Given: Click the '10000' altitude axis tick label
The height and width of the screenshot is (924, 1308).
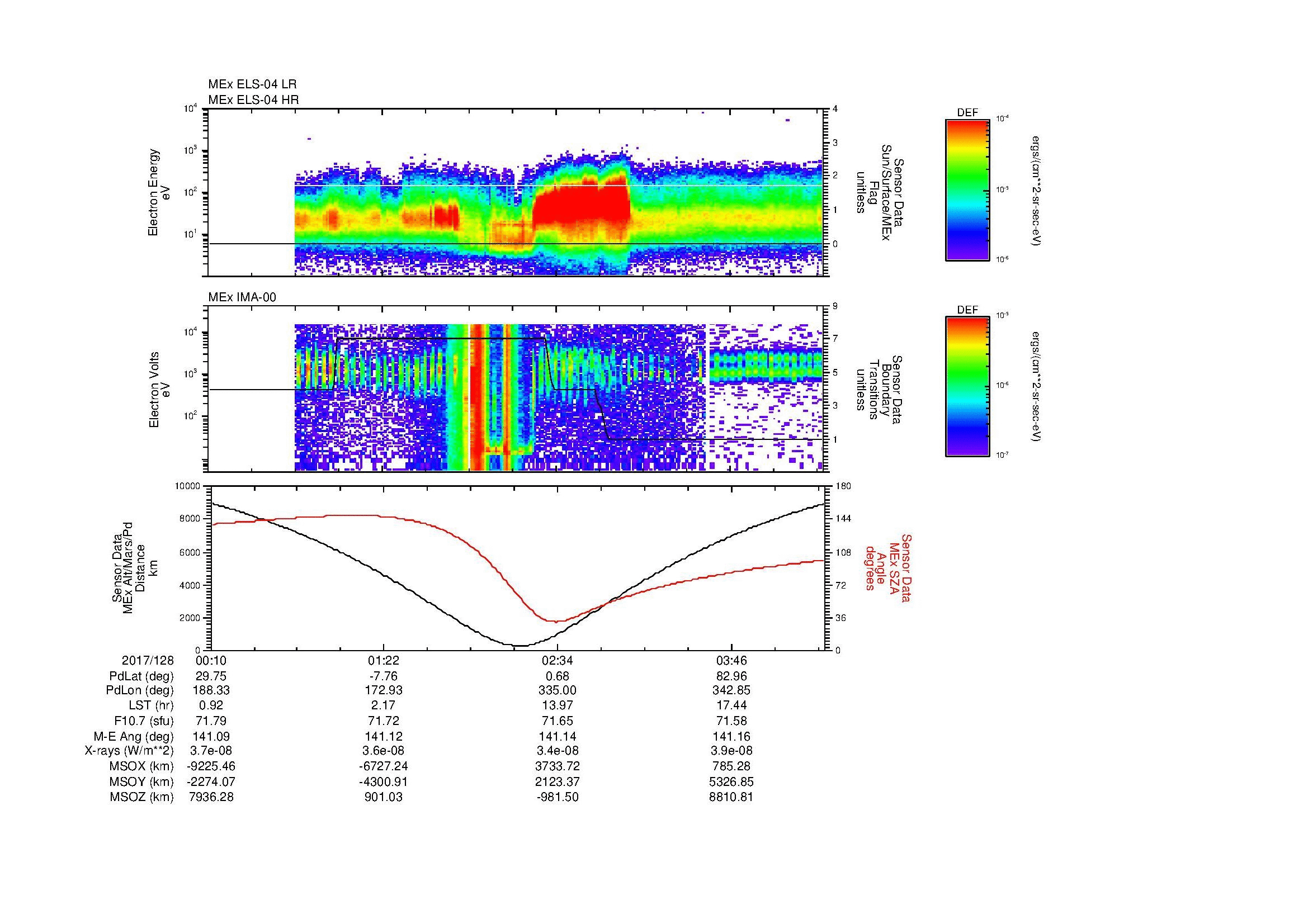Looking at the screenshot, I should click(x=188, y=486).
